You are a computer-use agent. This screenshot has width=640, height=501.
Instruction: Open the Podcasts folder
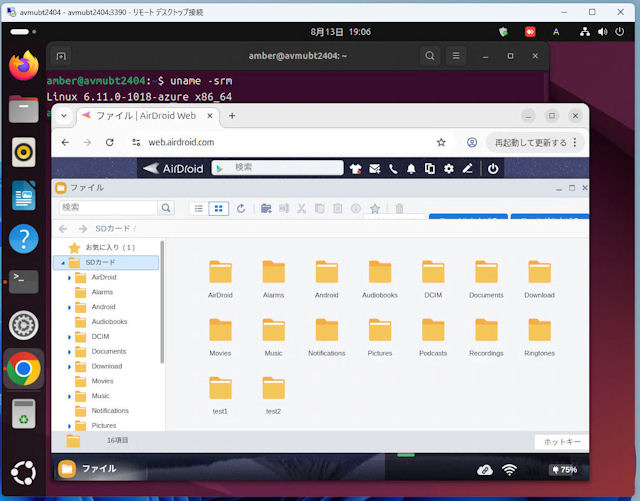tap(433, 337)
